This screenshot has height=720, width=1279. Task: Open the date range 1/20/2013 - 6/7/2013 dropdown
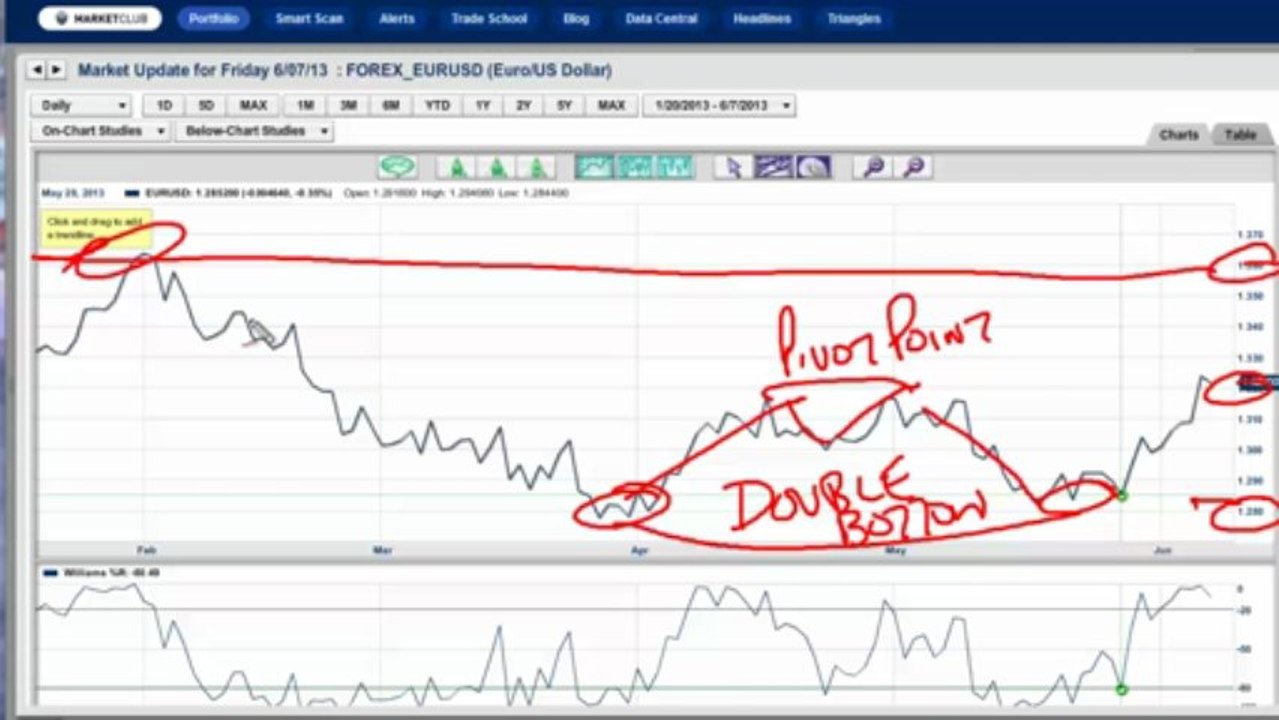pyautogui.click(x=719, y=105)
